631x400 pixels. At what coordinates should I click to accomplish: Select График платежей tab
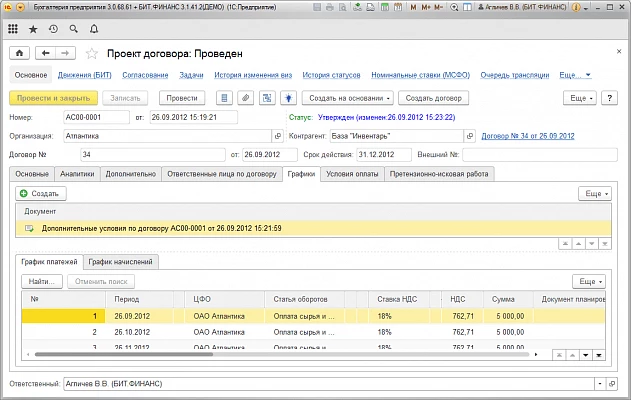(x=49, y=262)
